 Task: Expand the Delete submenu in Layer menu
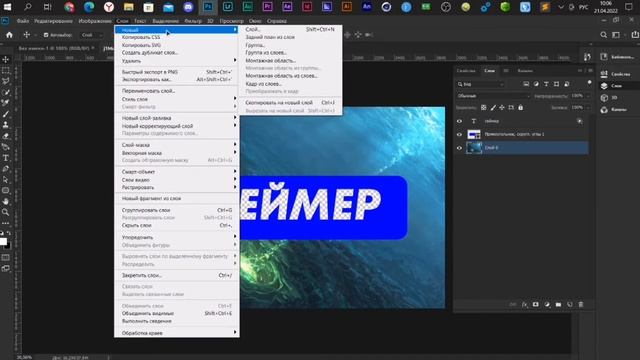tap(177, 61)
